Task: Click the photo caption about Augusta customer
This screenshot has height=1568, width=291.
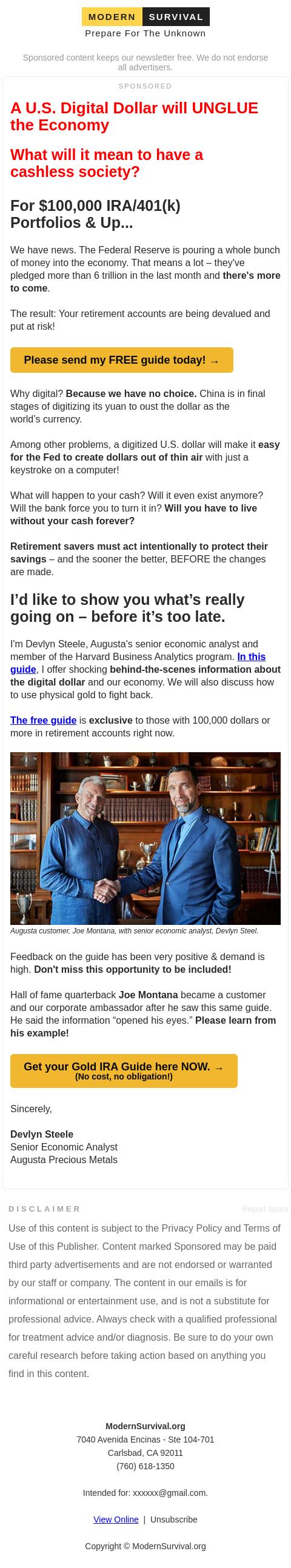Action: [135, 931]
